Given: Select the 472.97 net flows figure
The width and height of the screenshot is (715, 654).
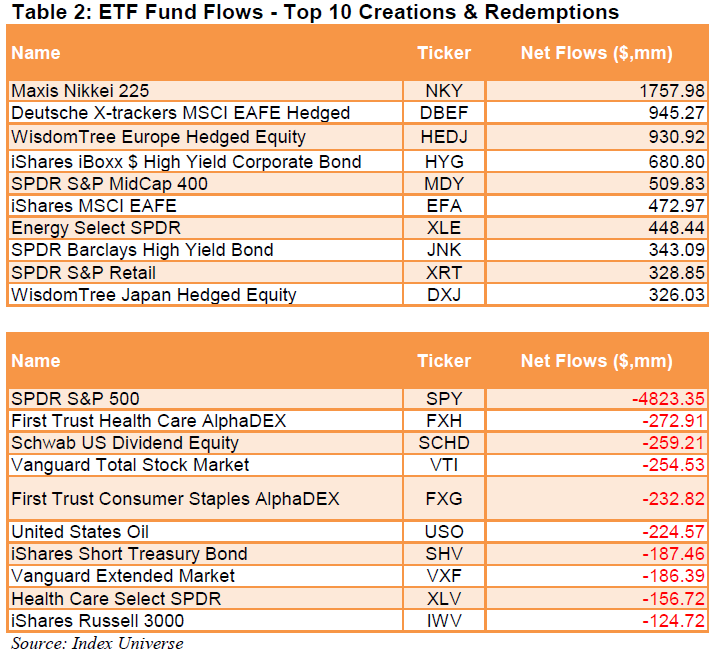Looking at the screenshot, I should (675, 206).
